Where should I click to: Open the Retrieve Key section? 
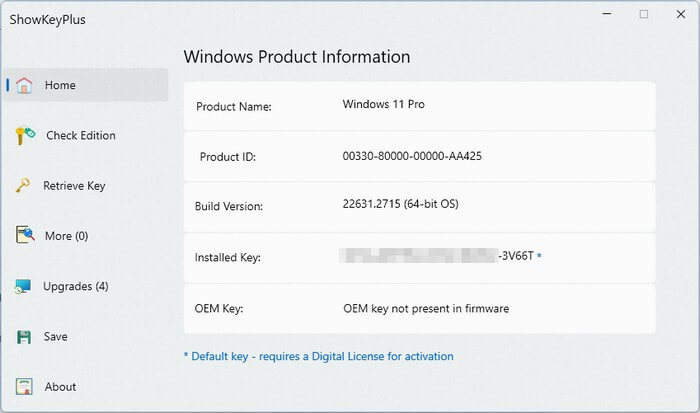point(74,186)
